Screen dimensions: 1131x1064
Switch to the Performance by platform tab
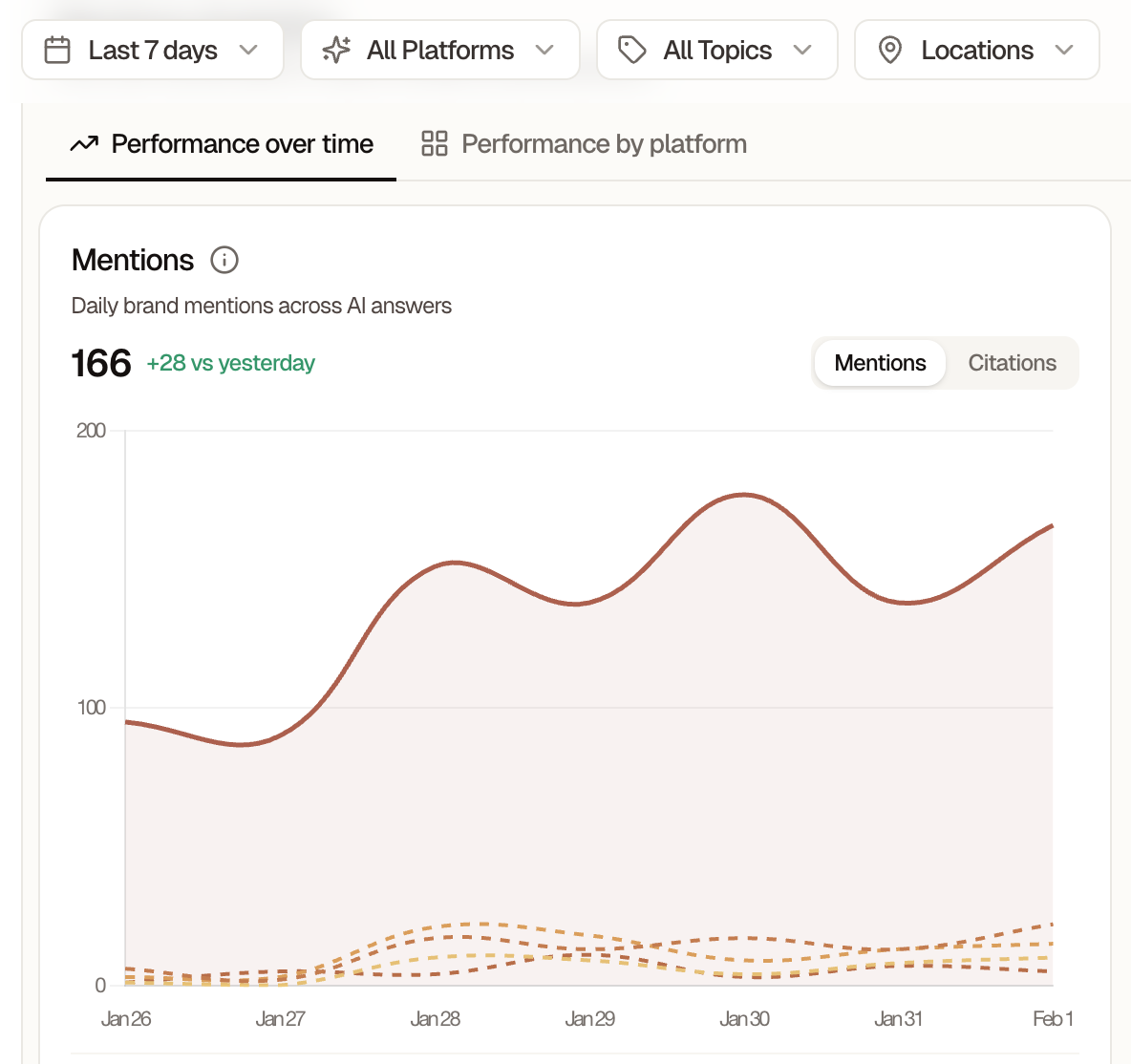604,143
